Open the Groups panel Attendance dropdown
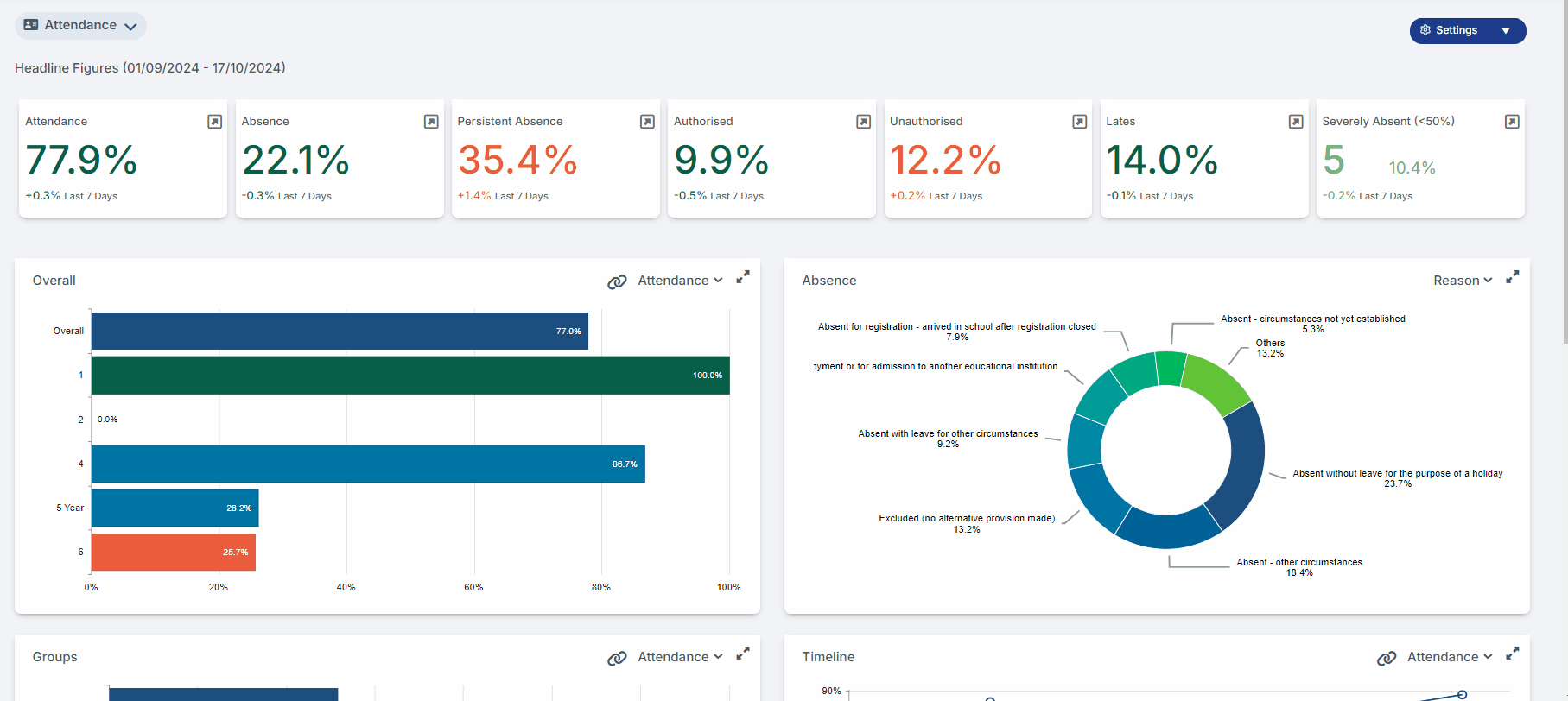 coord(680,657)
